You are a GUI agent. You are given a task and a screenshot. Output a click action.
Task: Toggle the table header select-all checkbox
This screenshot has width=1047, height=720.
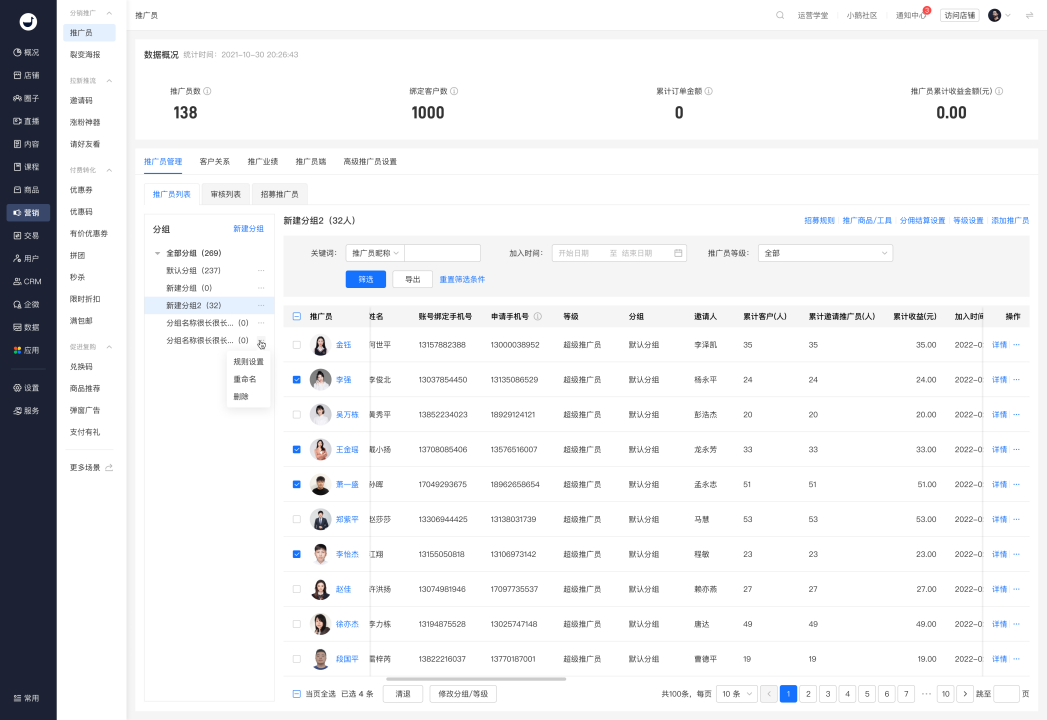coord(296,317)
